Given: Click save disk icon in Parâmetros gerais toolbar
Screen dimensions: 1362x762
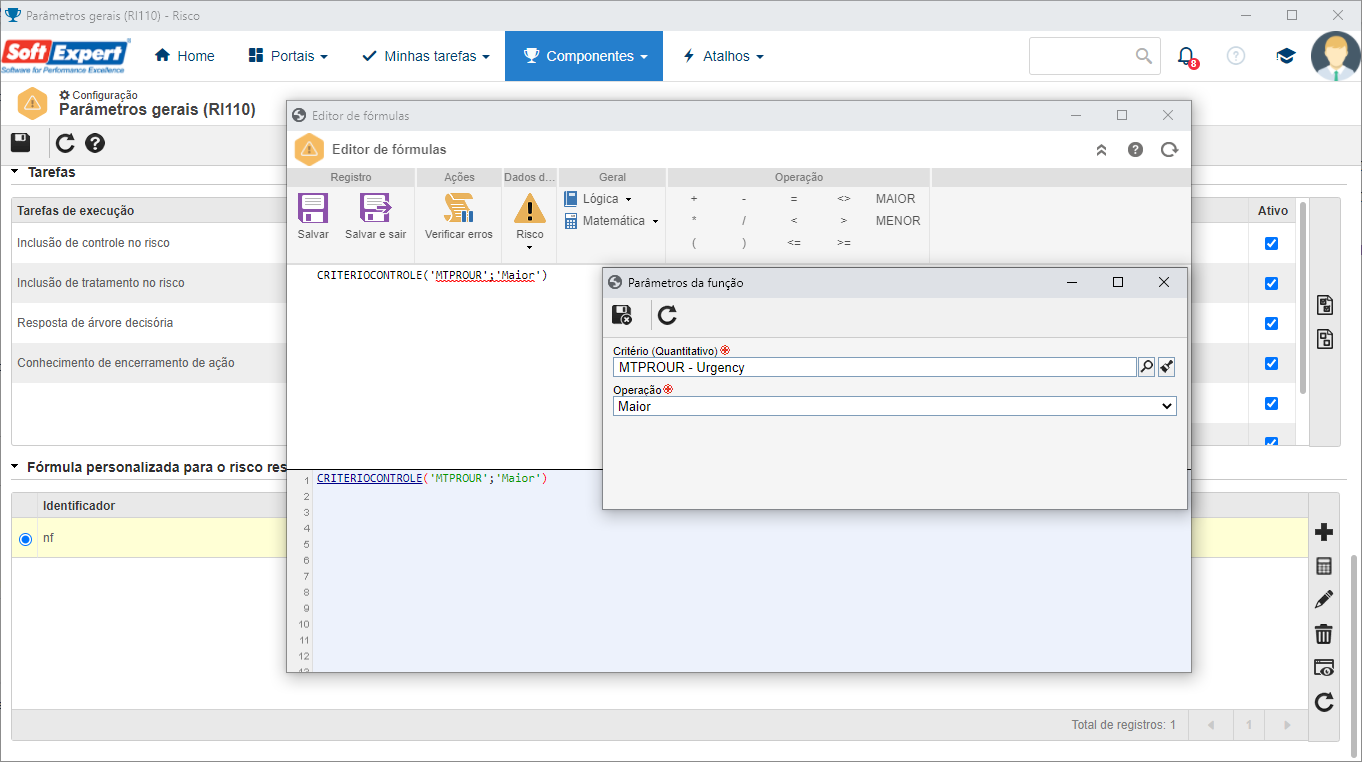Looking at the screenshot, I should [20, 143].
